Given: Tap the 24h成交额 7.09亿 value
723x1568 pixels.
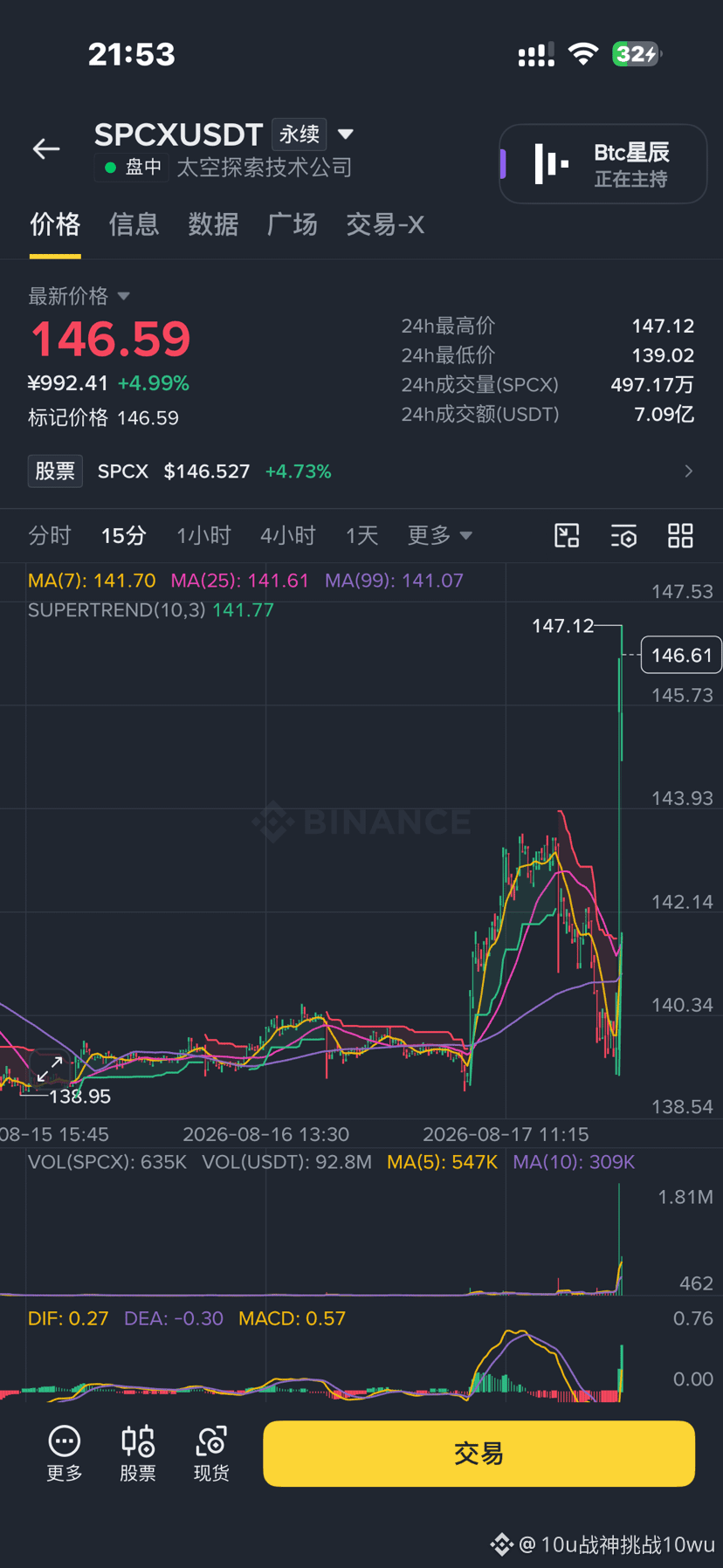Looking at the screenshot, I should click(x=664, y=415).
